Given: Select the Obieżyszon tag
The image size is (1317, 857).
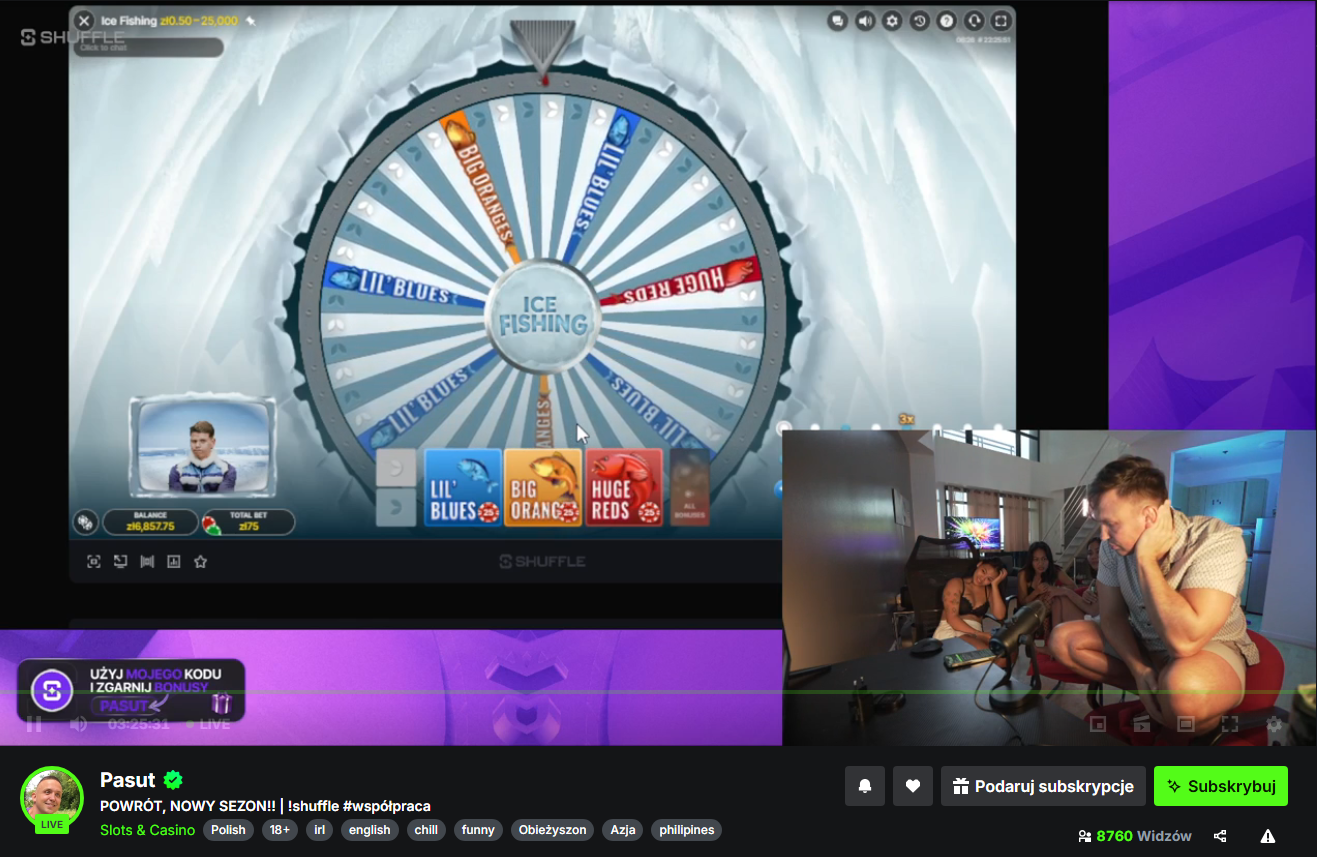Looking at the screenshot, I should (x=553, y=830).
